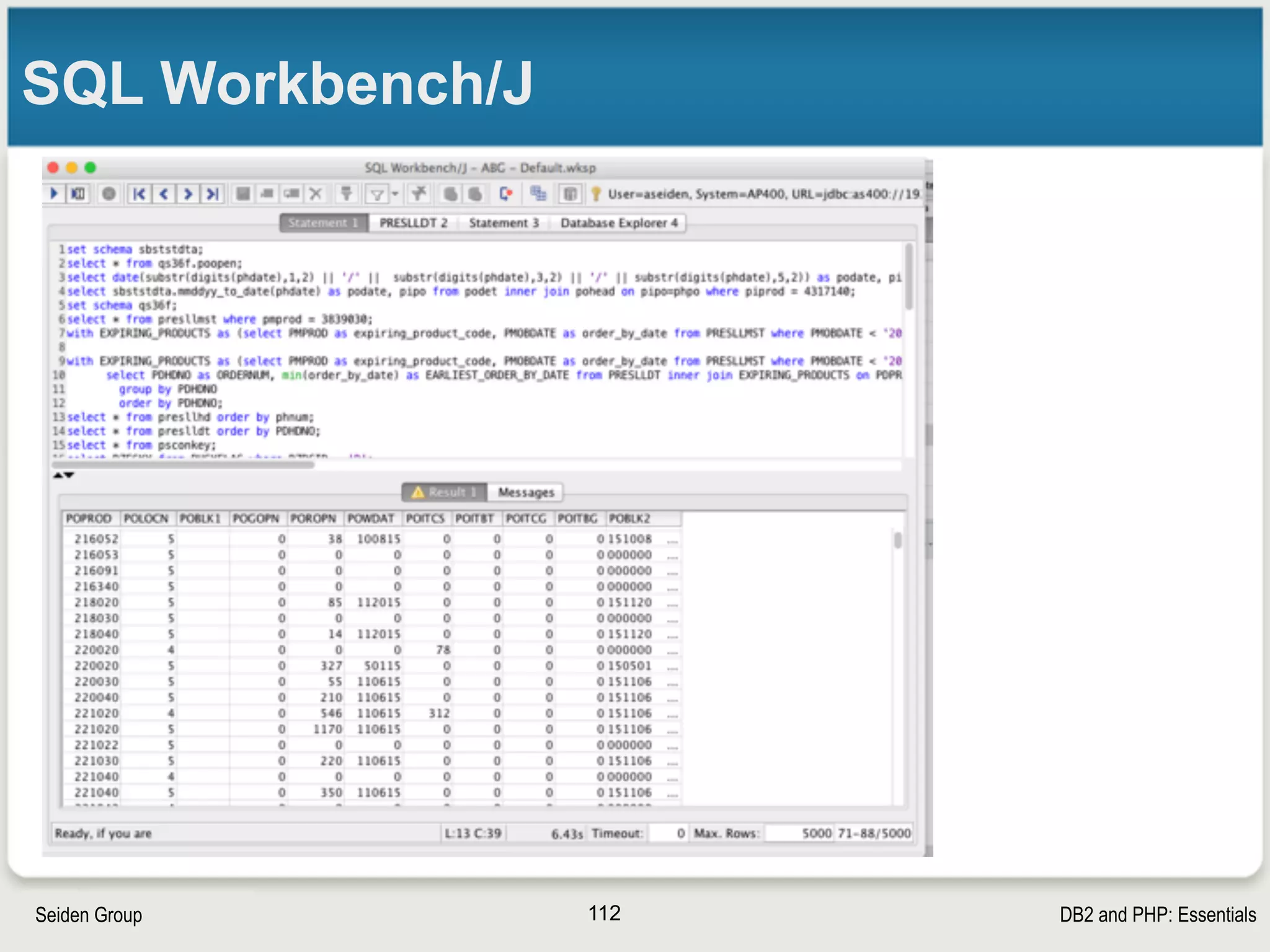Stop the running statement
Viewport: 1270px width, 952px height.
point(109,194)
